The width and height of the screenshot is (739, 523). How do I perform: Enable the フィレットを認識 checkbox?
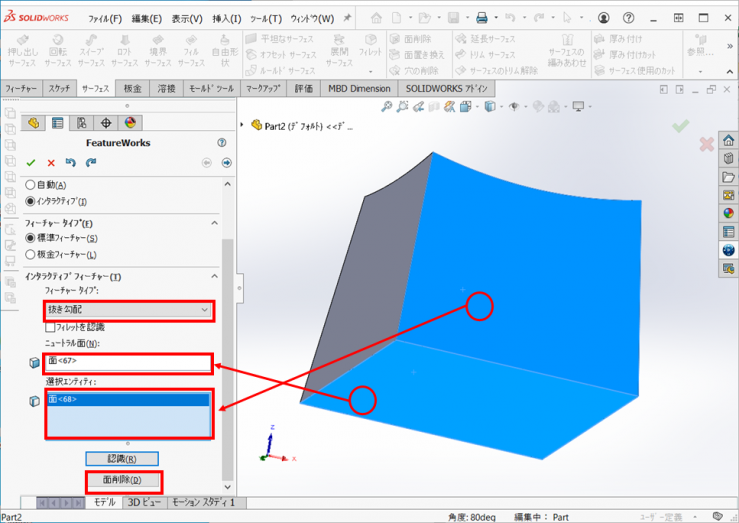(50, 327)
